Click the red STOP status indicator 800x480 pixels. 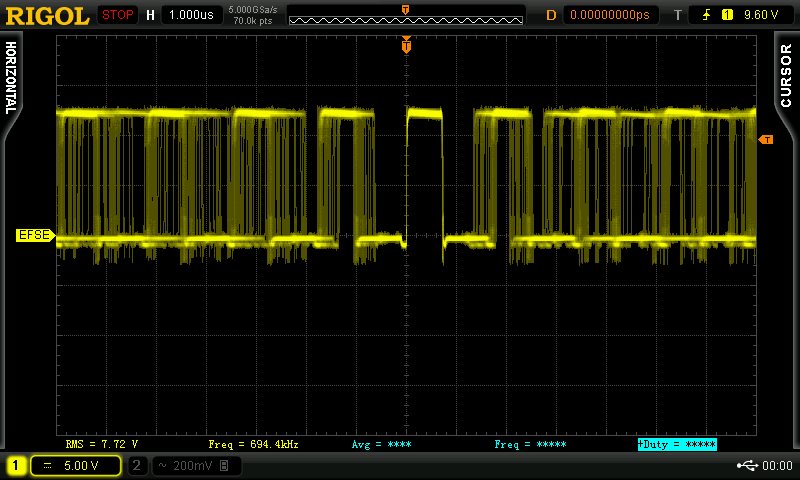coord(117,15)
